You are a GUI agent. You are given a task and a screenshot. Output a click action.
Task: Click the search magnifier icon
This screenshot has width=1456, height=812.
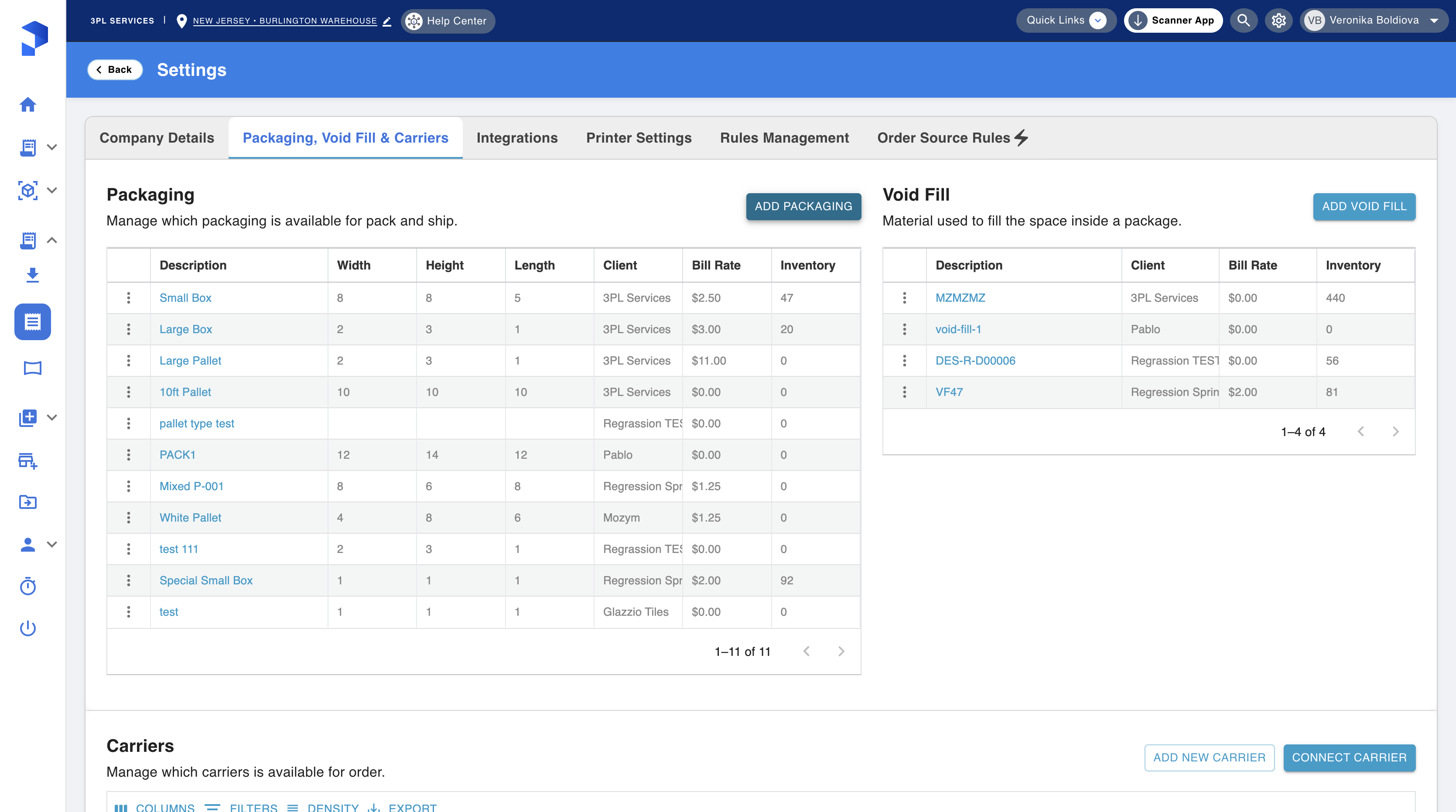[1243, 21]
